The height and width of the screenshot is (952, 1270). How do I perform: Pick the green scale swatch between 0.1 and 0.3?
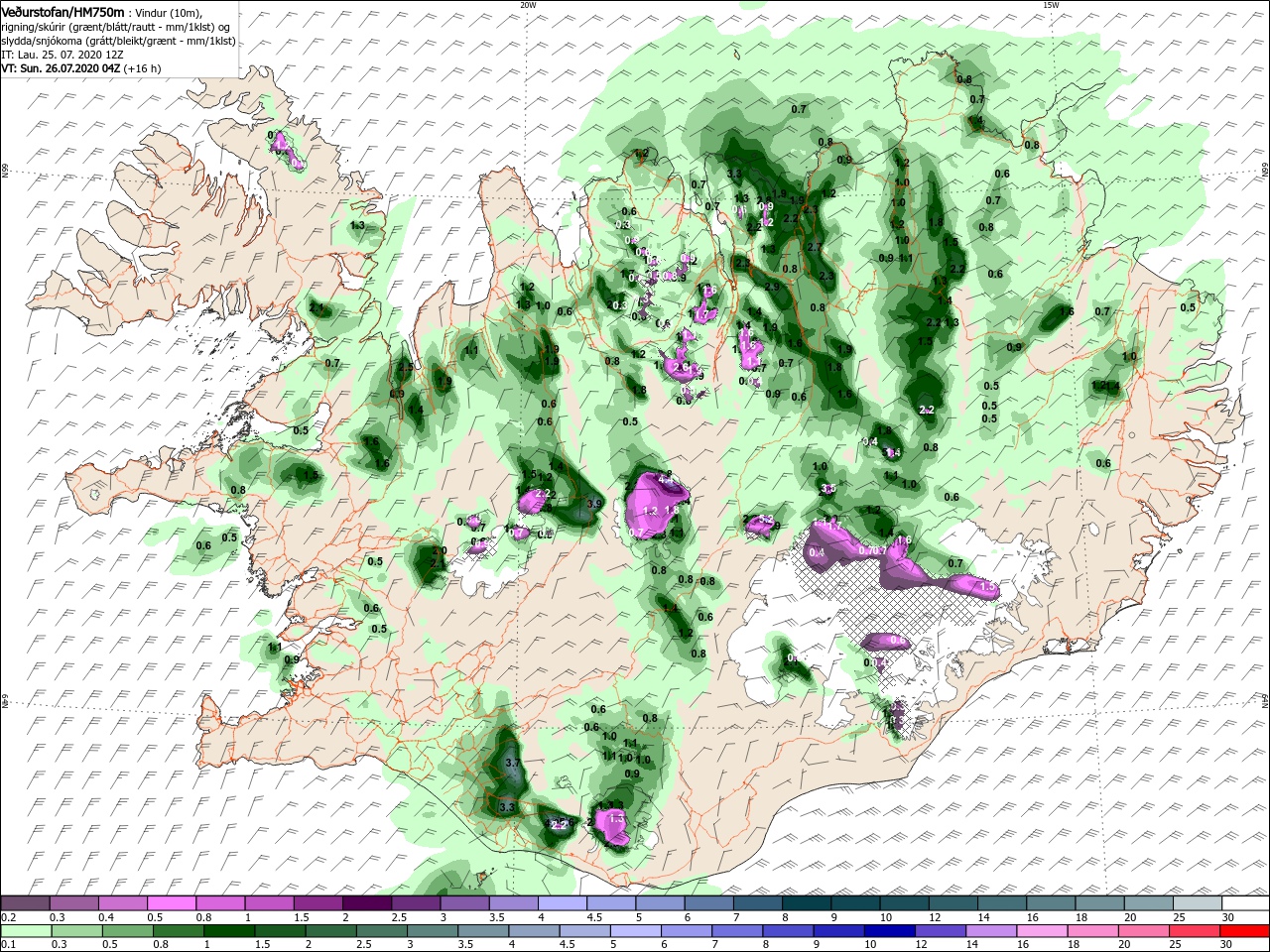pyautogui.click(x=25, y=931)
